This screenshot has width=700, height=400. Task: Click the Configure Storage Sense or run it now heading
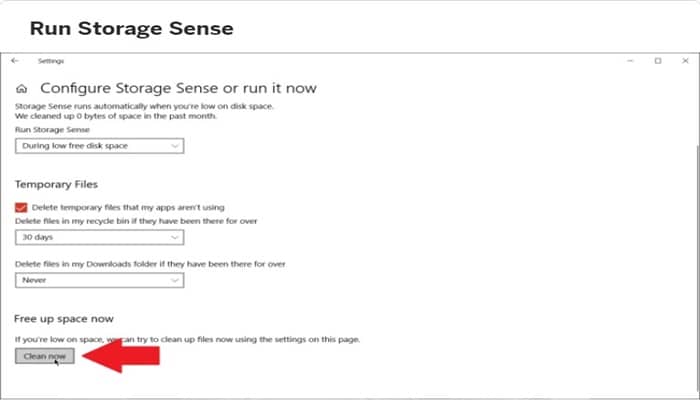[179, 88]
